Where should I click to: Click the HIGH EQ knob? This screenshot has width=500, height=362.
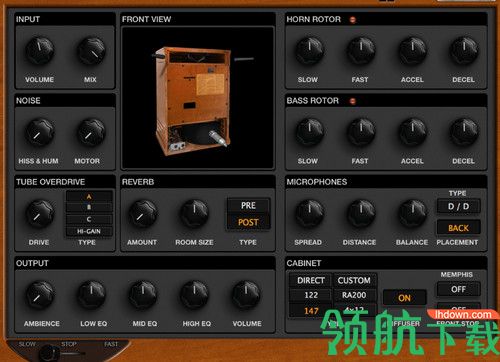(195, 295)
